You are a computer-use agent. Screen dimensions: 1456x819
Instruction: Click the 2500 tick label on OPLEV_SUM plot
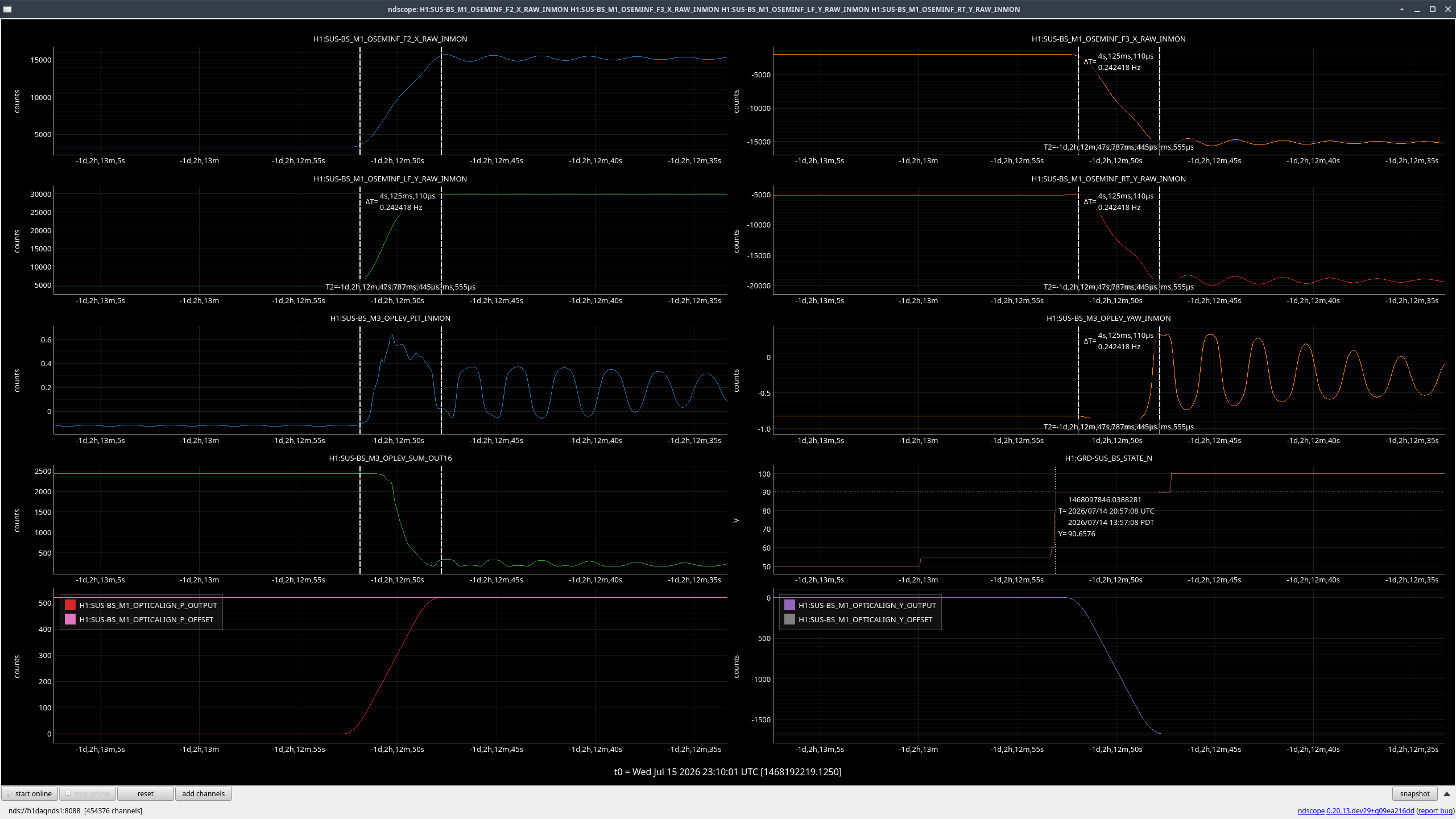pos(43,471)
